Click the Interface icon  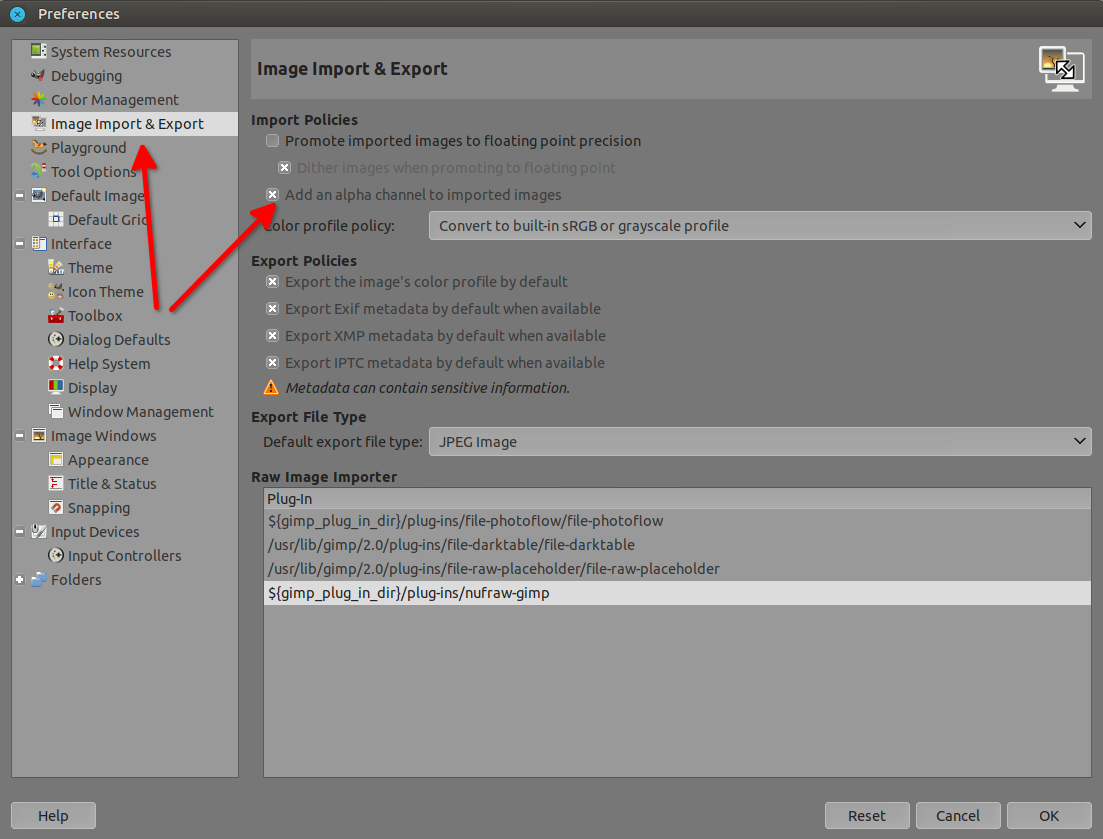point(39,243)
